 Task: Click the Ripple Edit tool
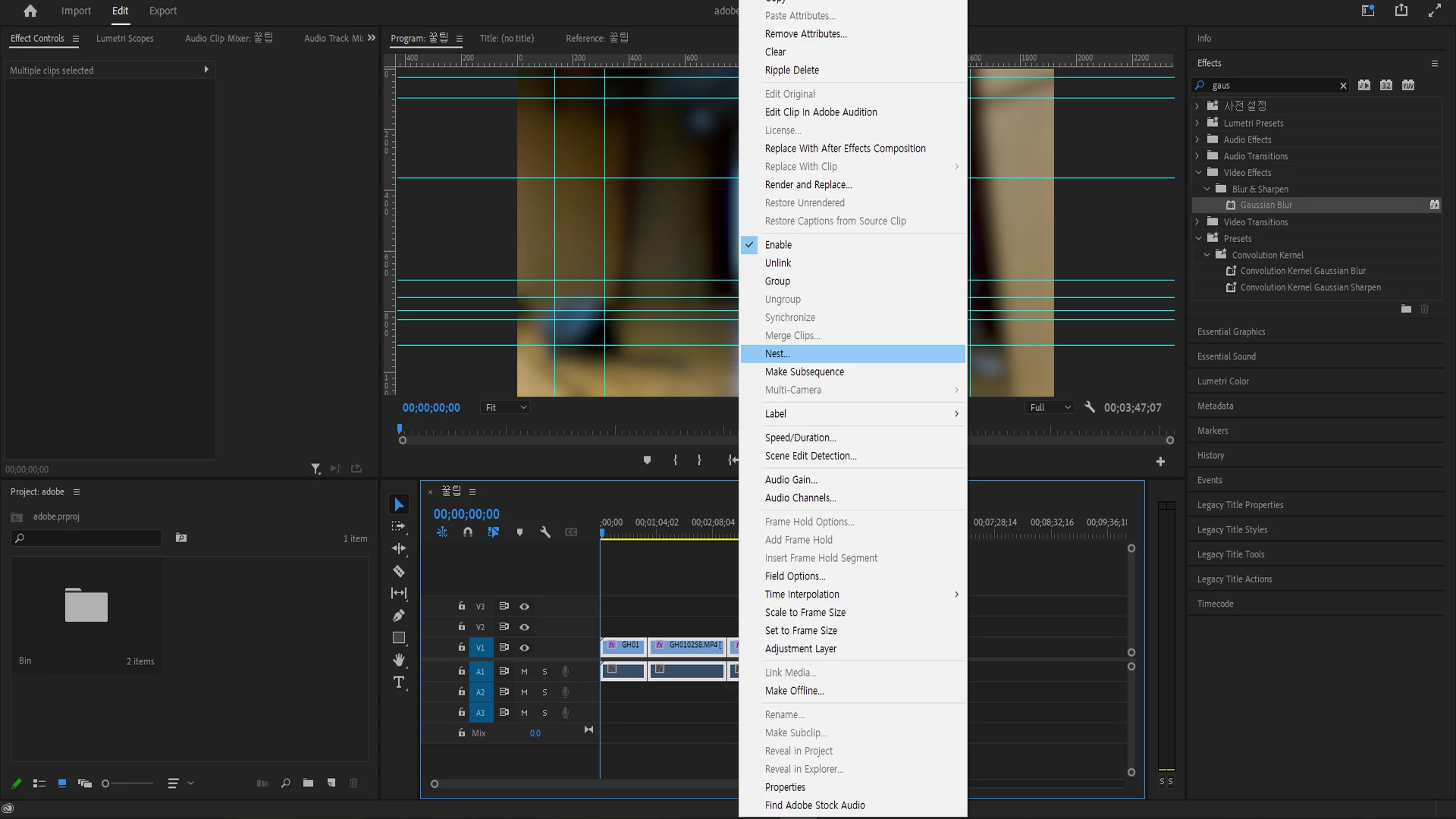point(399,548)
